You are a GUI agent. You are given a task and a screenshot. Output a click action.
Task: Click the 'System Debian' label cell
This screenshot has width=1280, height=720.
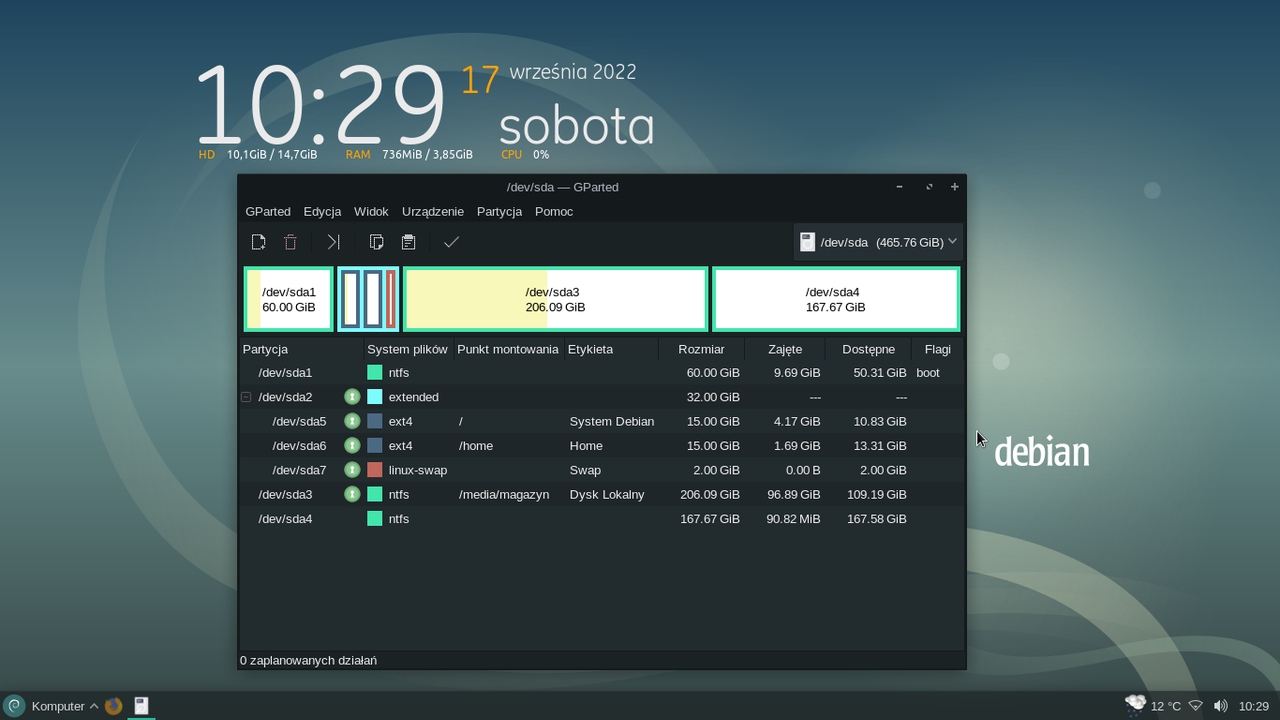point(612,421)
